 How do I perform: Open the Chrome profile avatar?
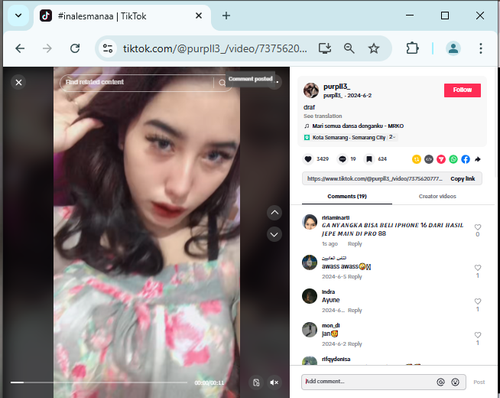coord(453,49)
